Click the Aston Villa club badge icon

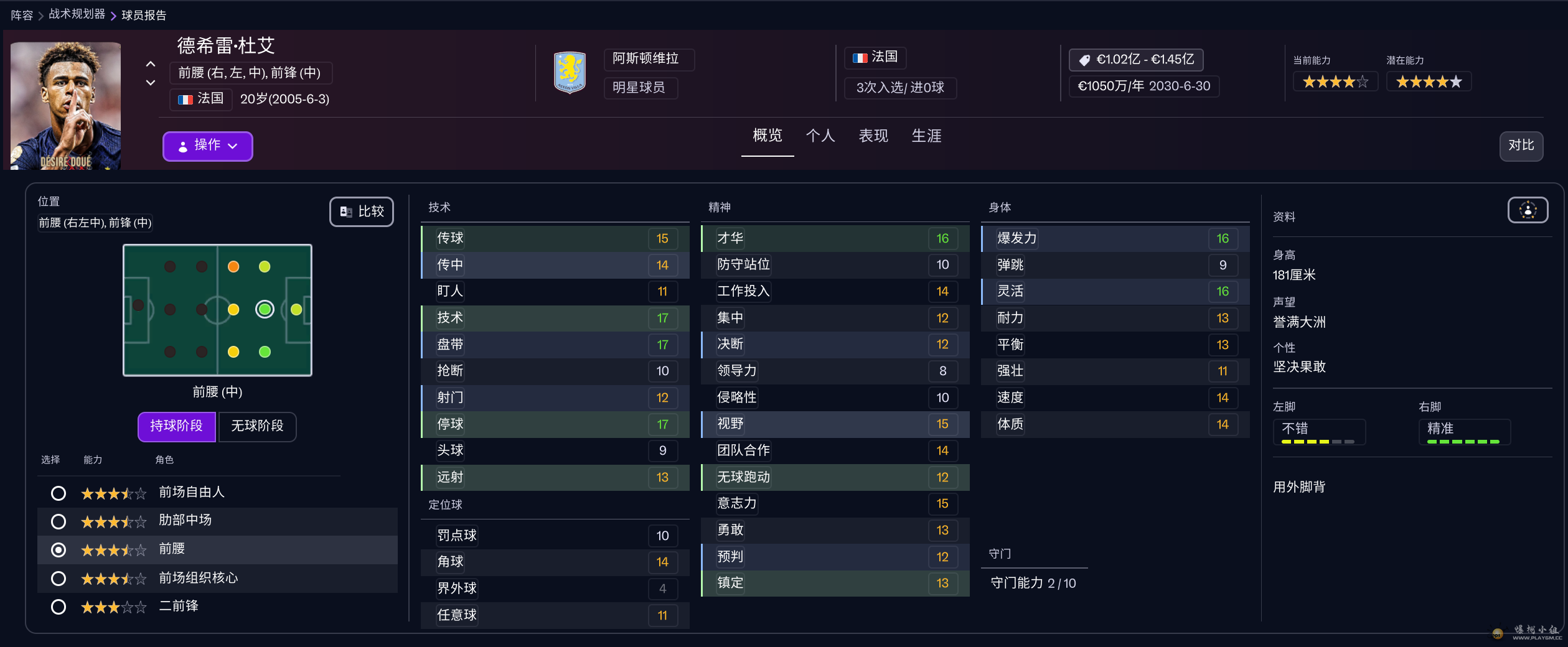click(570, 72)
